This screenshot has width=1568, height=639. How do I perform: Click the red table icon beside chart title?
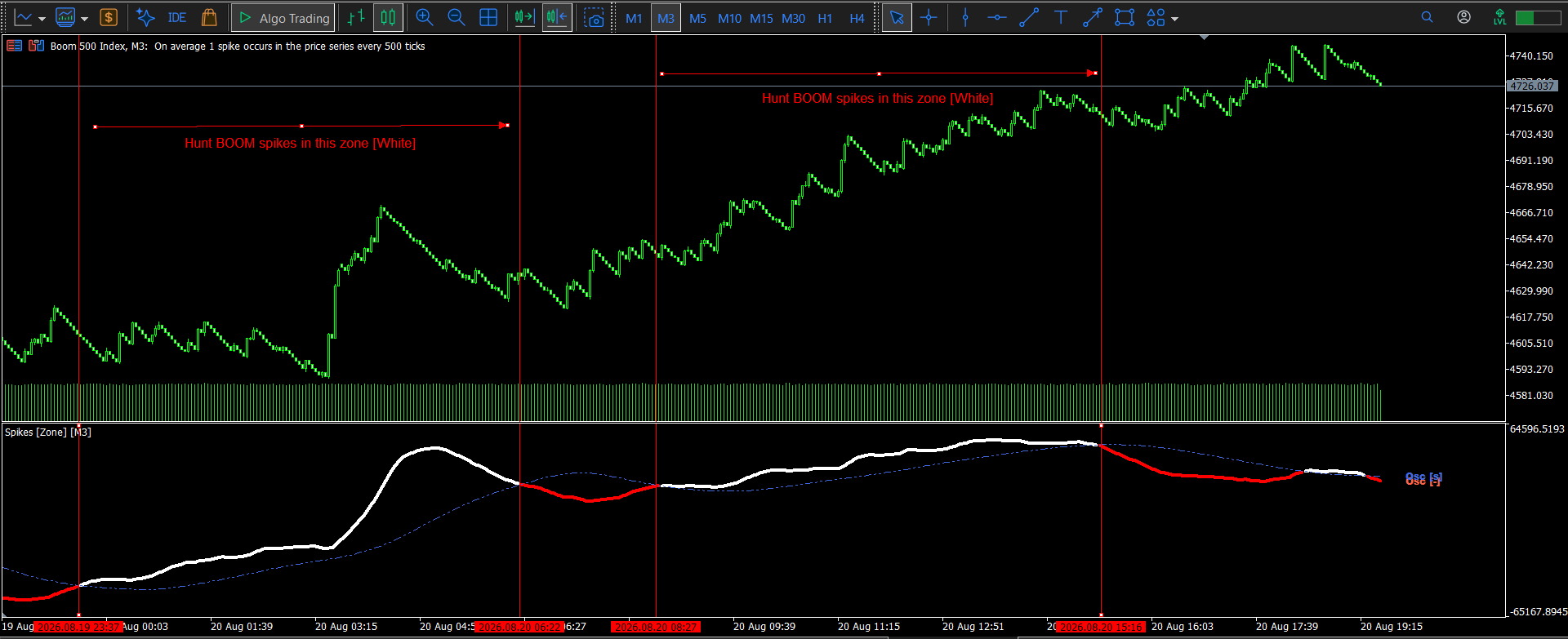(x=15, y=46)
